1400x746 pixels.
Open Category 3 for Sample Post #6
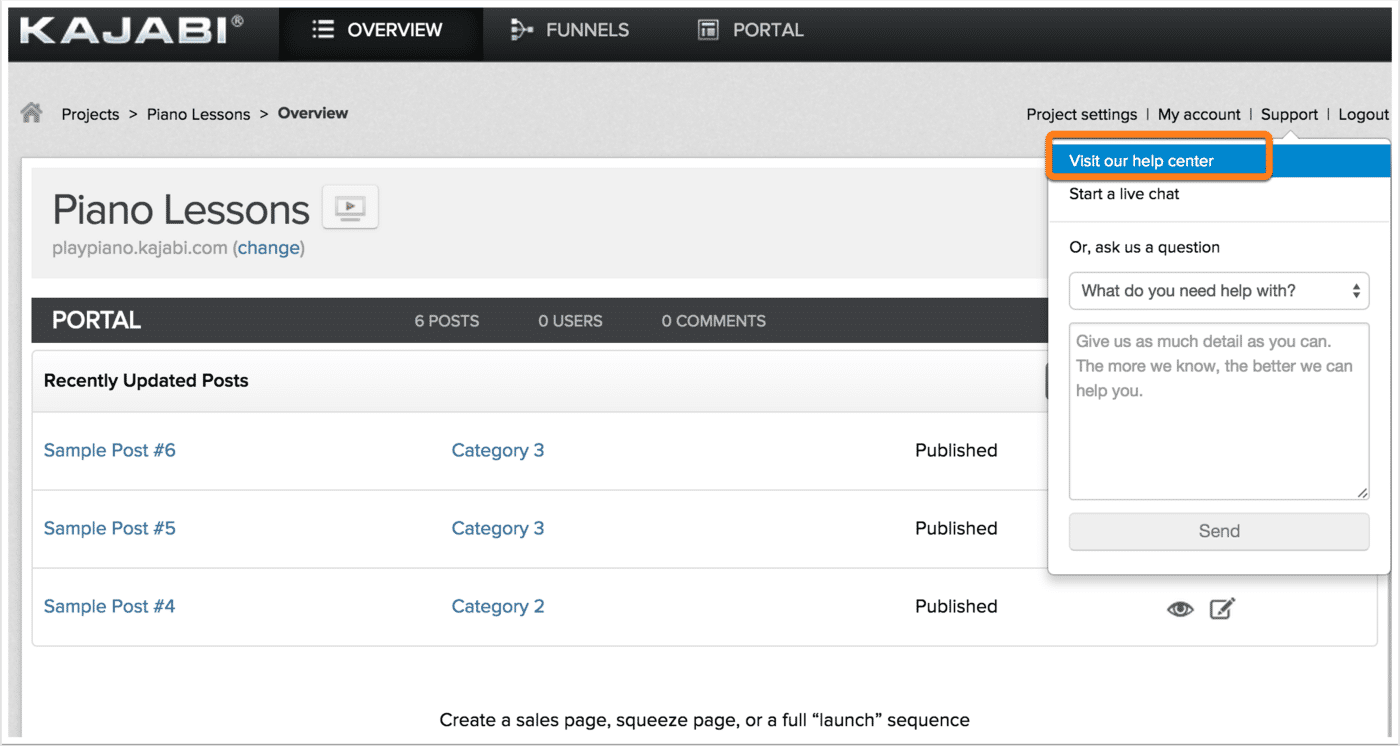click(x=498, y=450)
